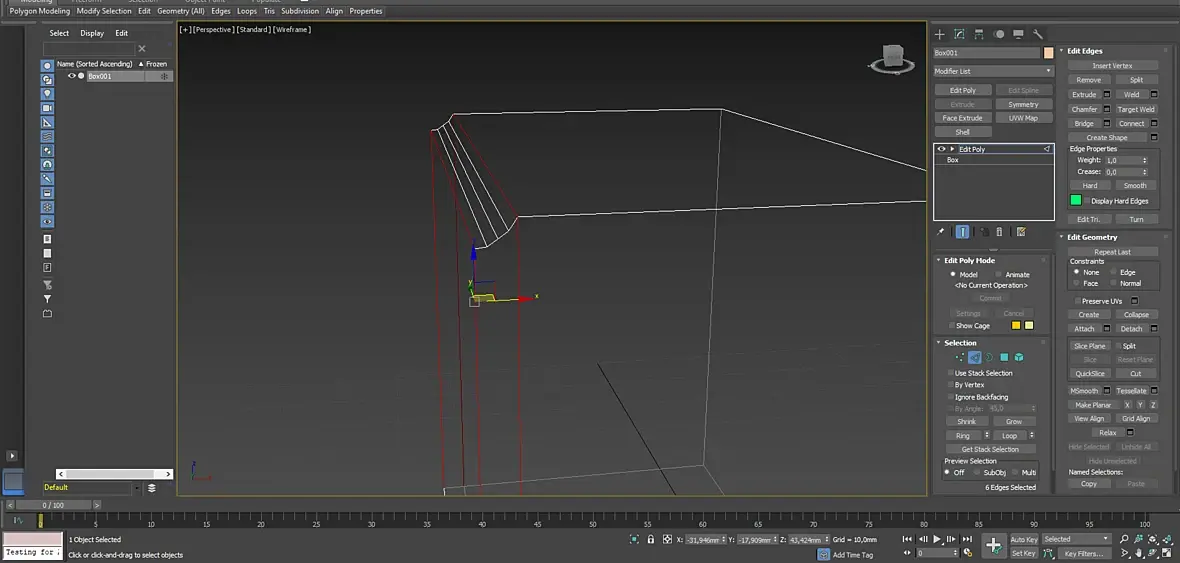Expand Edit Poly modifier in stack

click(x=952, y=149)
